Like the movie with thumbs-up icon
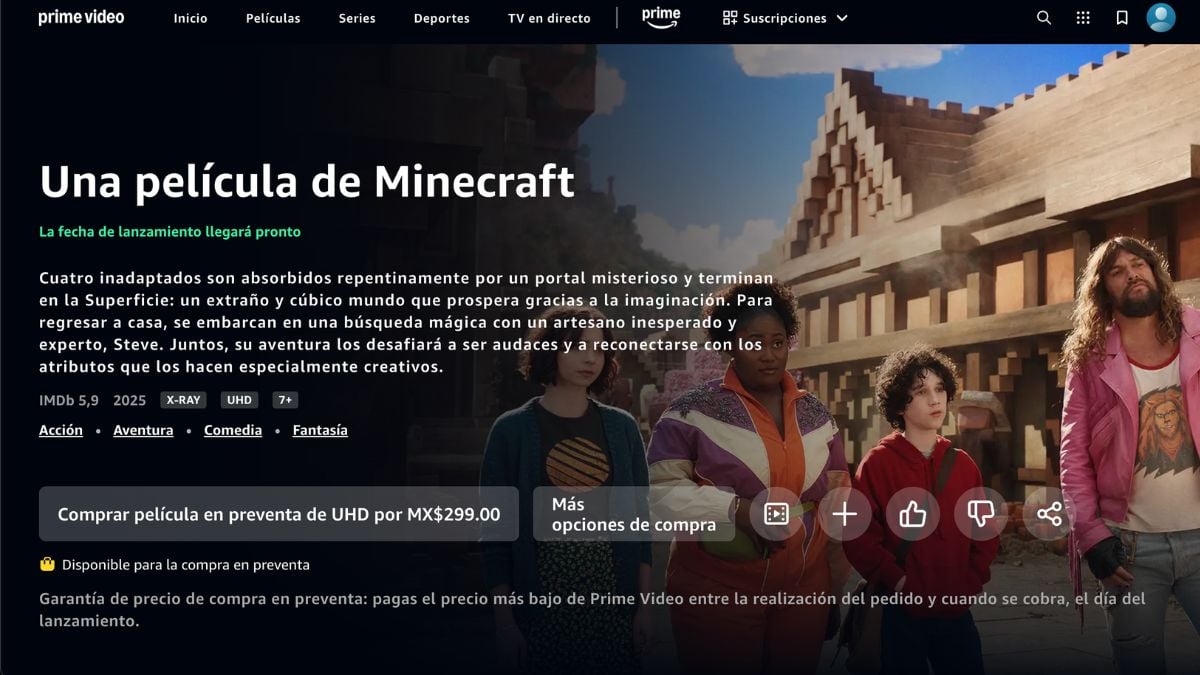The image size is (1200, 675). pyautogui.click(x=912, y=514)
